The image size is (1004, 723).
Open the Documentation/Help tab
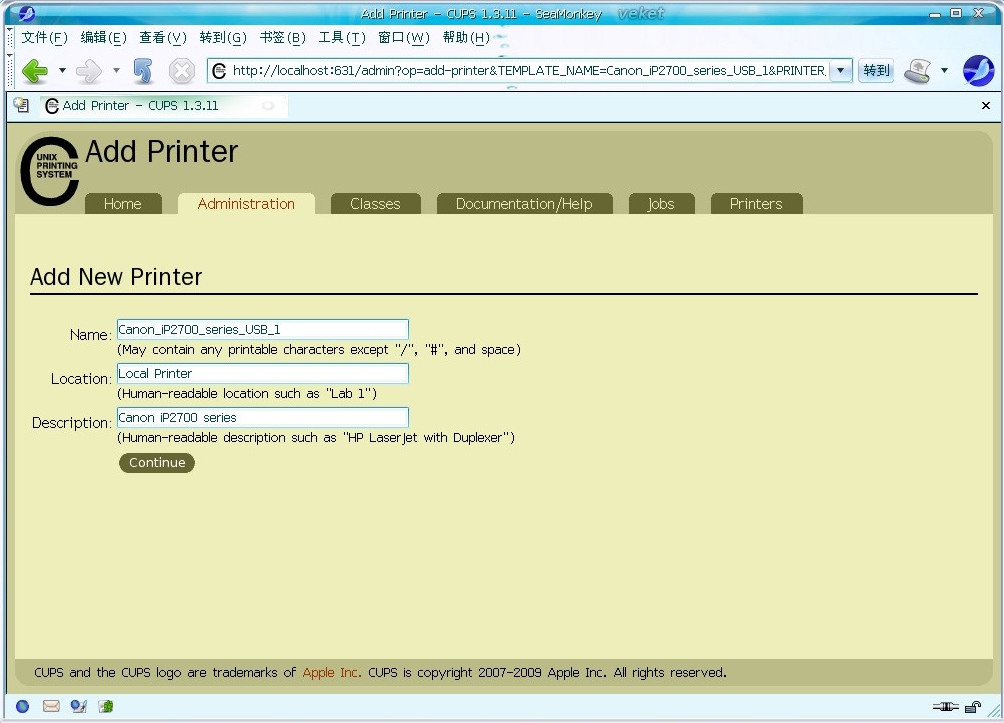[524, 204]
